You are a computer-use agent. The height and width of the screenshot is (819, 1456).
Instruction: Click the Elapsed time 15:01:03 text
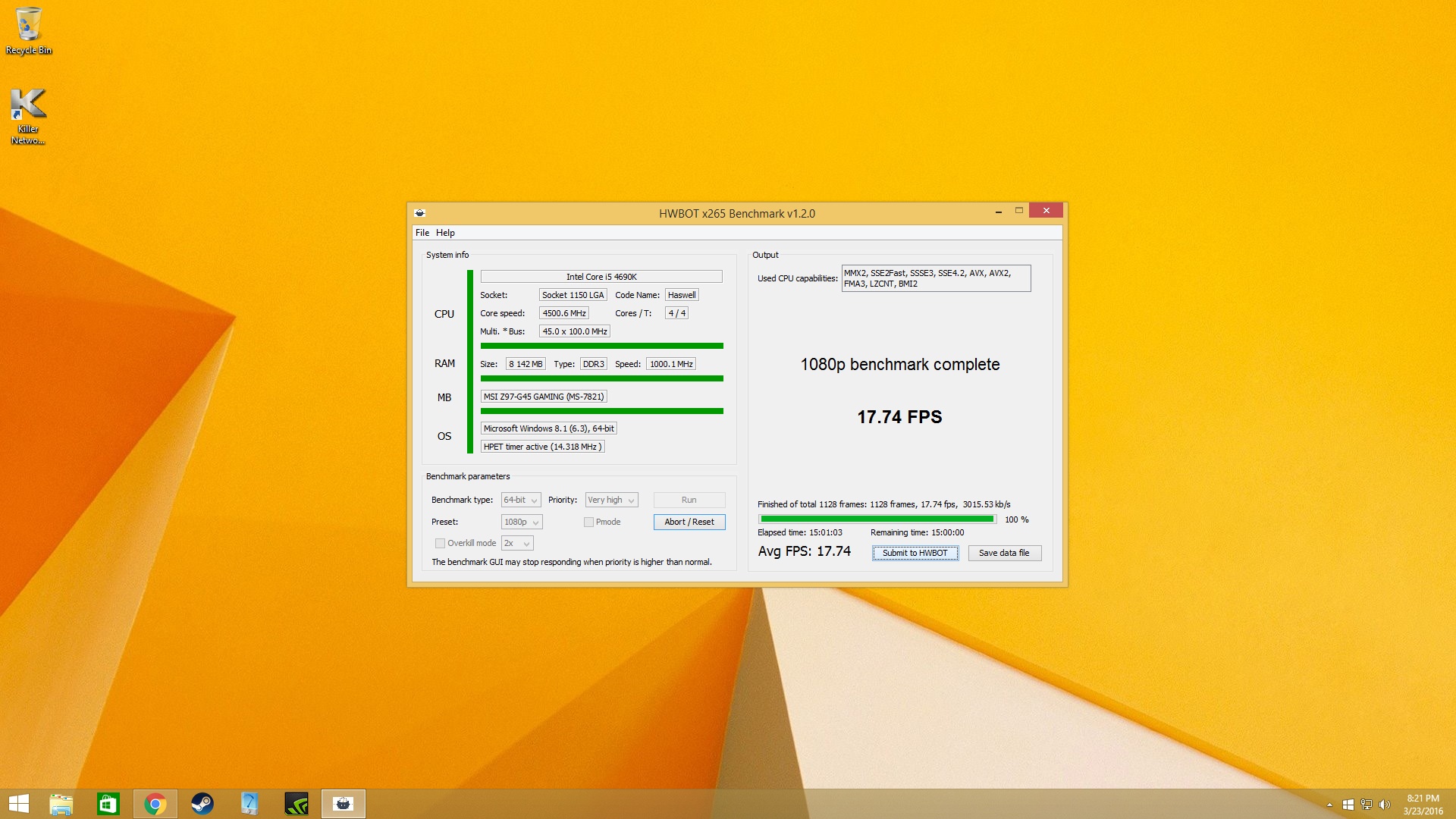click(x=800, y=532)
